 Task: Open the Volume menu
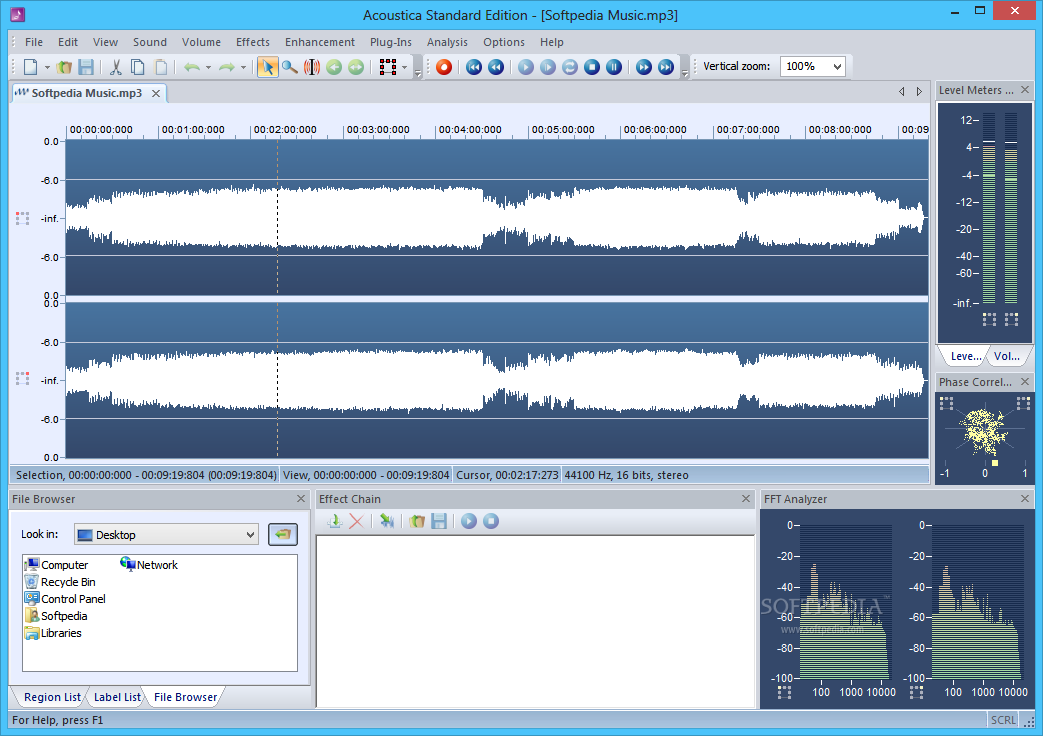click(x=201, y=42)
